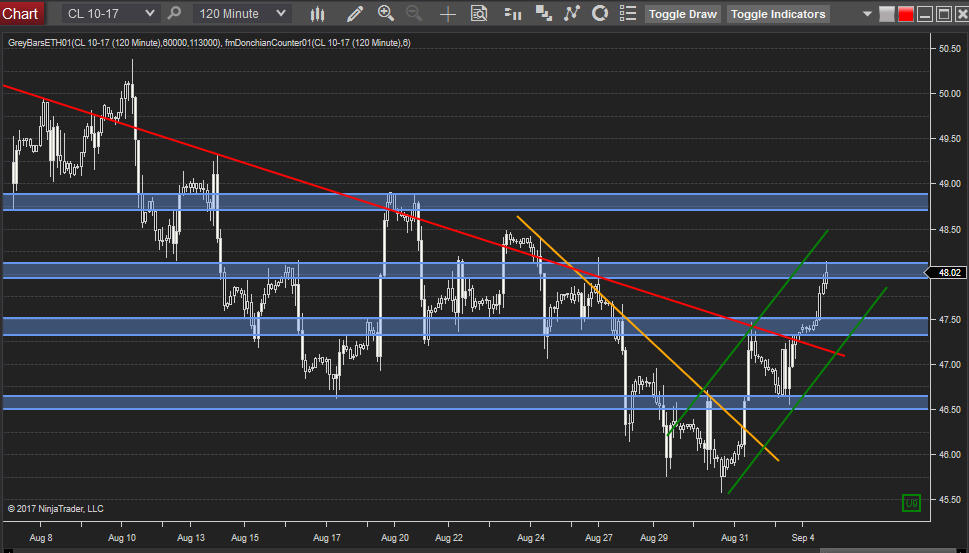Open the CL 10-17 instrument dropdown
The width and height of the screenshot is (969, 553).
tap(110, 14)
